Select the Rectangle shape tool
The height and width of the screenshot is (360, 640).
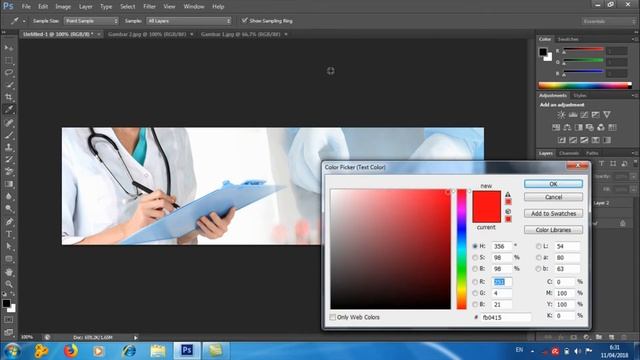click(x=9, y=259)
